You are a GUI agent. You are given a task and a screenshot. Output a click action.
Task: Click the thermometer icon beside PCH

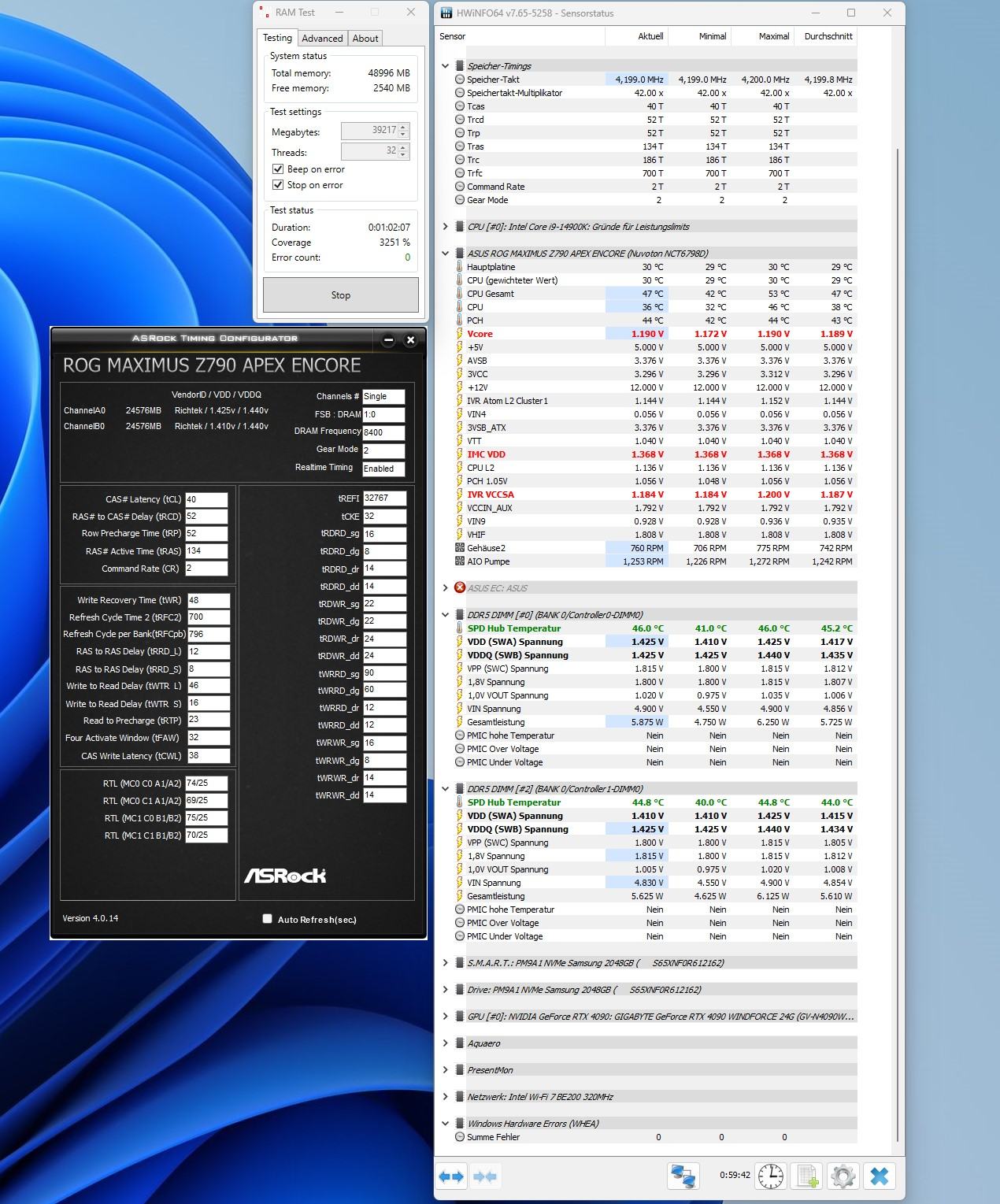coord(460,320)
